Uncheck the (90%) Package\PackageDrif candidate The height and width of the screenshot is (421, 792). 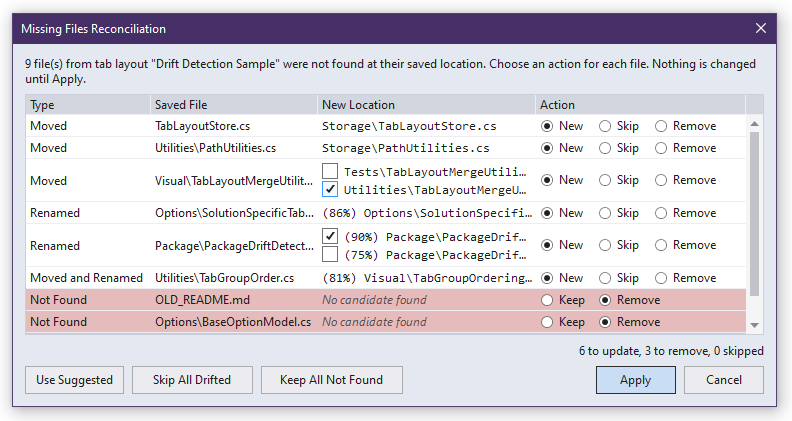click(x=330, y=236)
